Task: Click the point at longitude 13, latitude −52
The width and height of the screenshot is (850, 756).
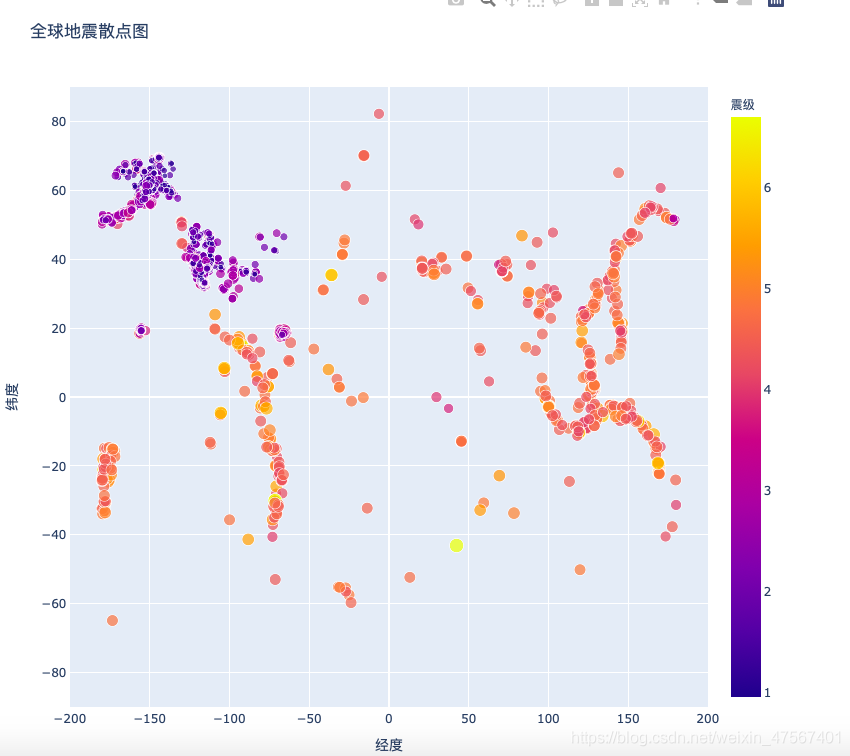Action: [x=410, y=577]
